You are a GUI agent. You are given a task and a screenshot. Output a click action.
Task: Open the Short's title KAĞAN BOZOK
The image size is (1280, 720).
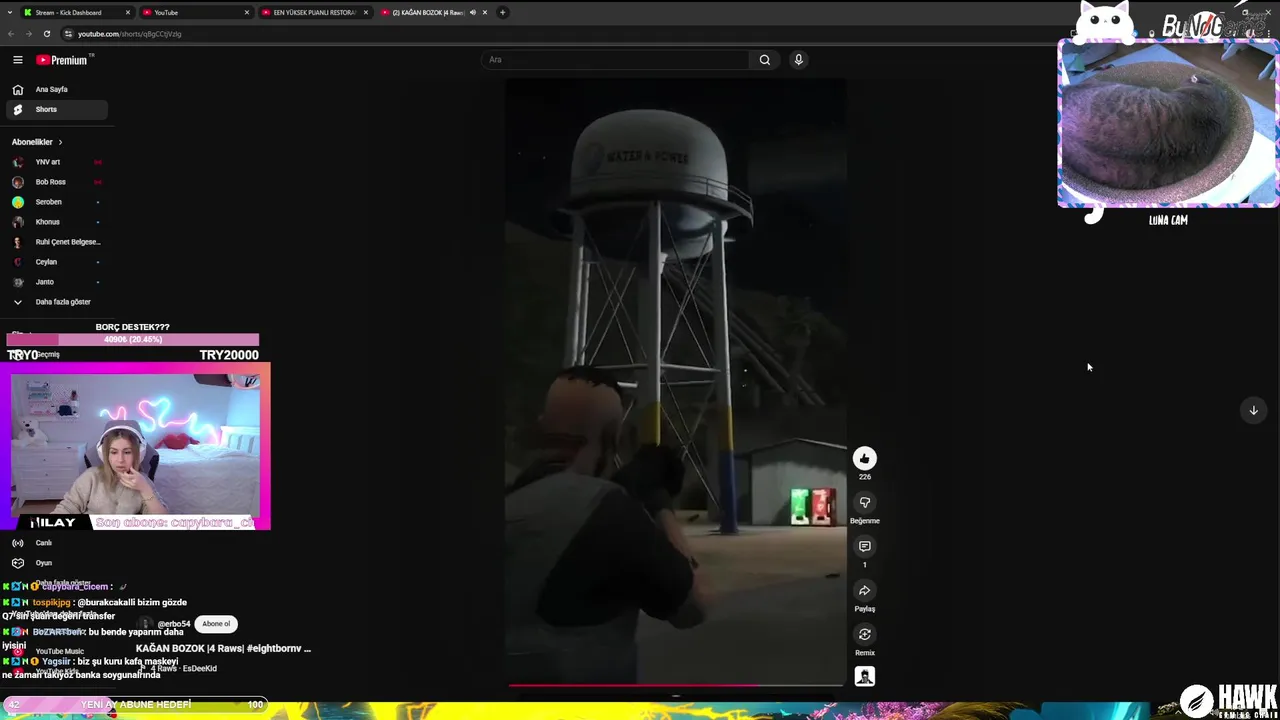pos(223,648)
